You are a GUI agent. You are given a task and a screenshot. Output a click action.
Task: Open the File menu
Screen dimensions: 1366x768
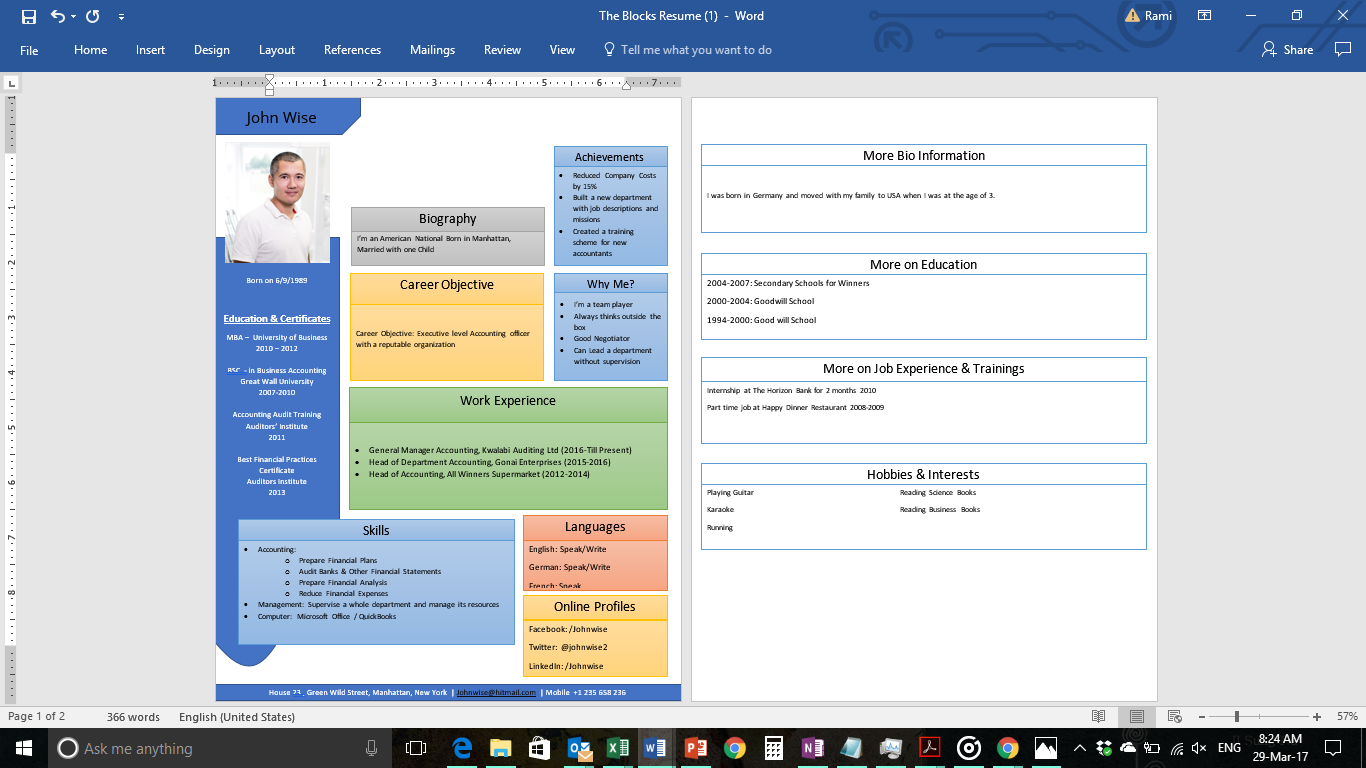click(x=29, y=50)
